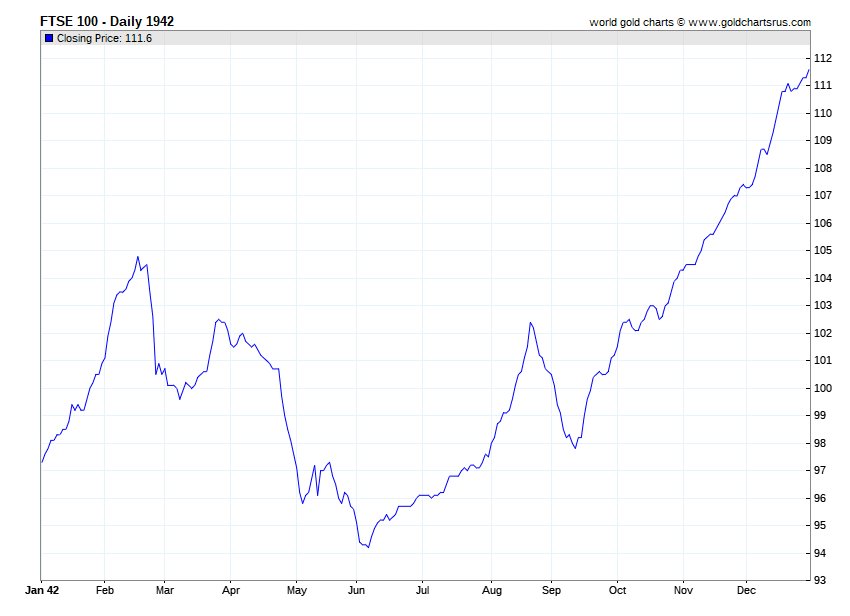The height and width of the screenshot is (616, 850).
Task: Click the mid-September dip on the price line
Action: pyautogui.click(x=575, y=448)
